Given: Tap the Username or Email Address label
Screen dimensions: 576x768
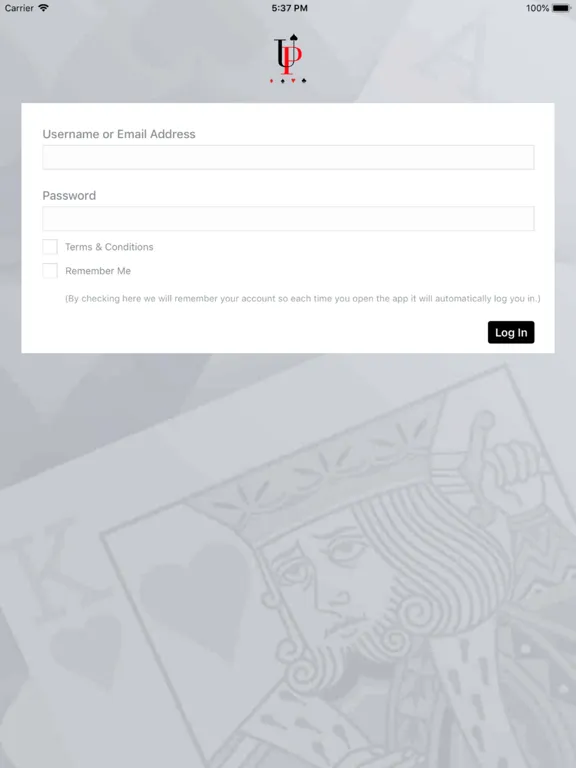Looking at the screenshot, I should (119, 134).
